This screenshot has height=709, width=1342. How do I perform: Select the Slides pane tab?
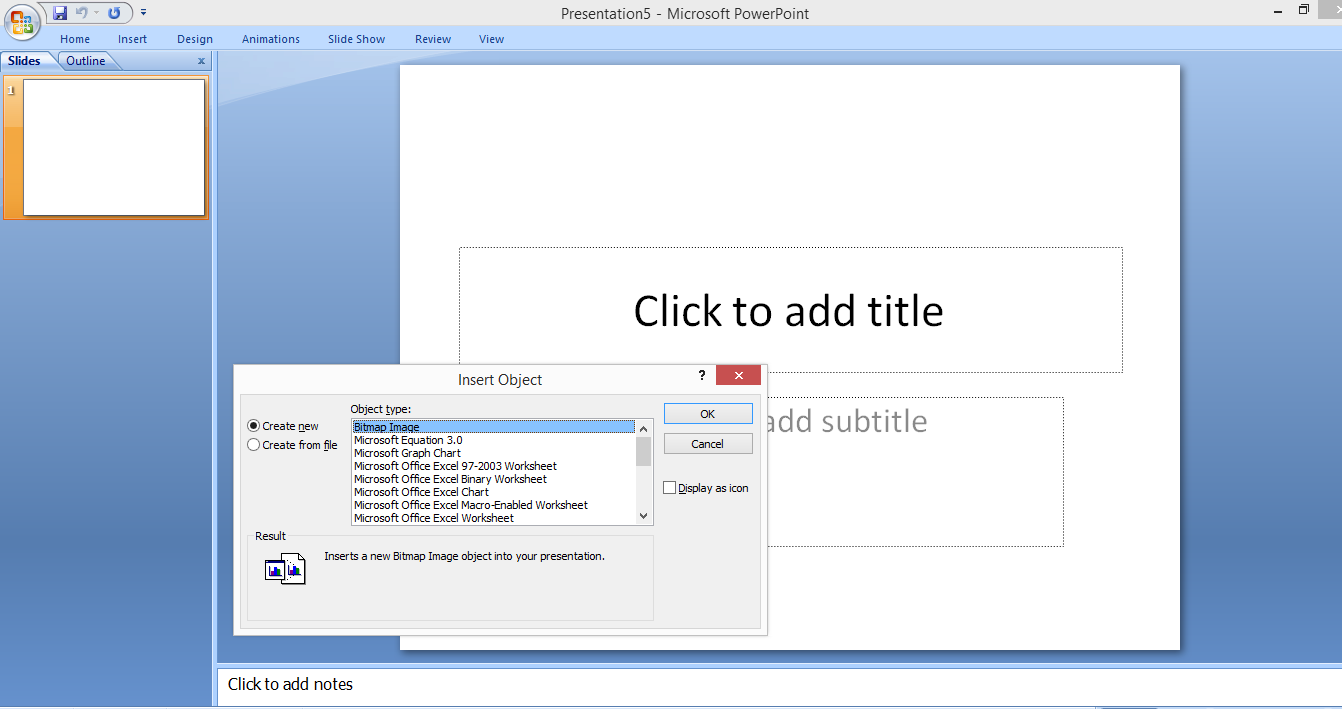pos(25,61)
